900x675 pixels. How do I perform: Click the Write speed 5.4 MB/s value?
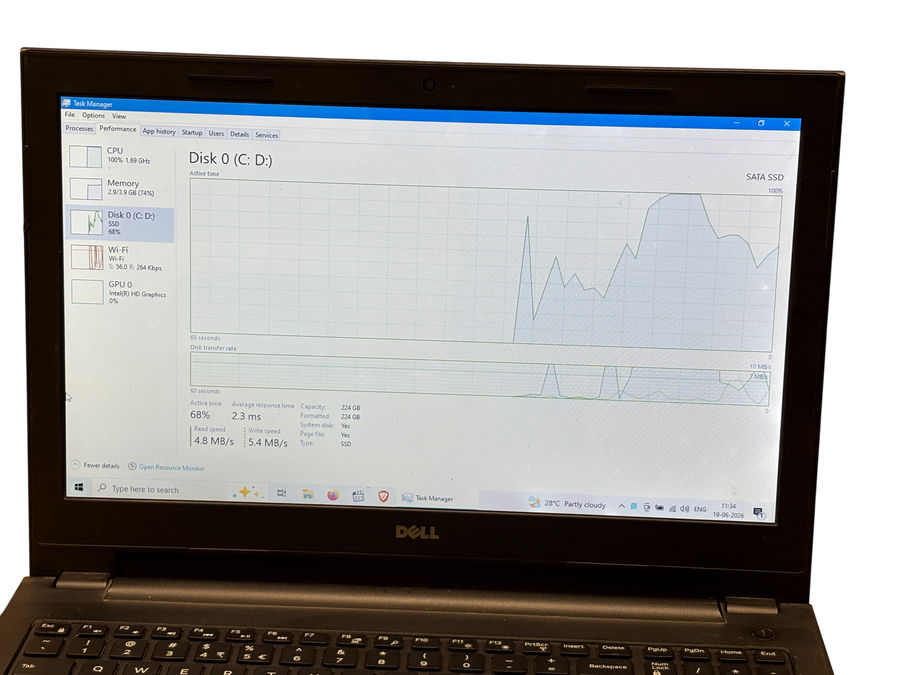coord(267,443)
